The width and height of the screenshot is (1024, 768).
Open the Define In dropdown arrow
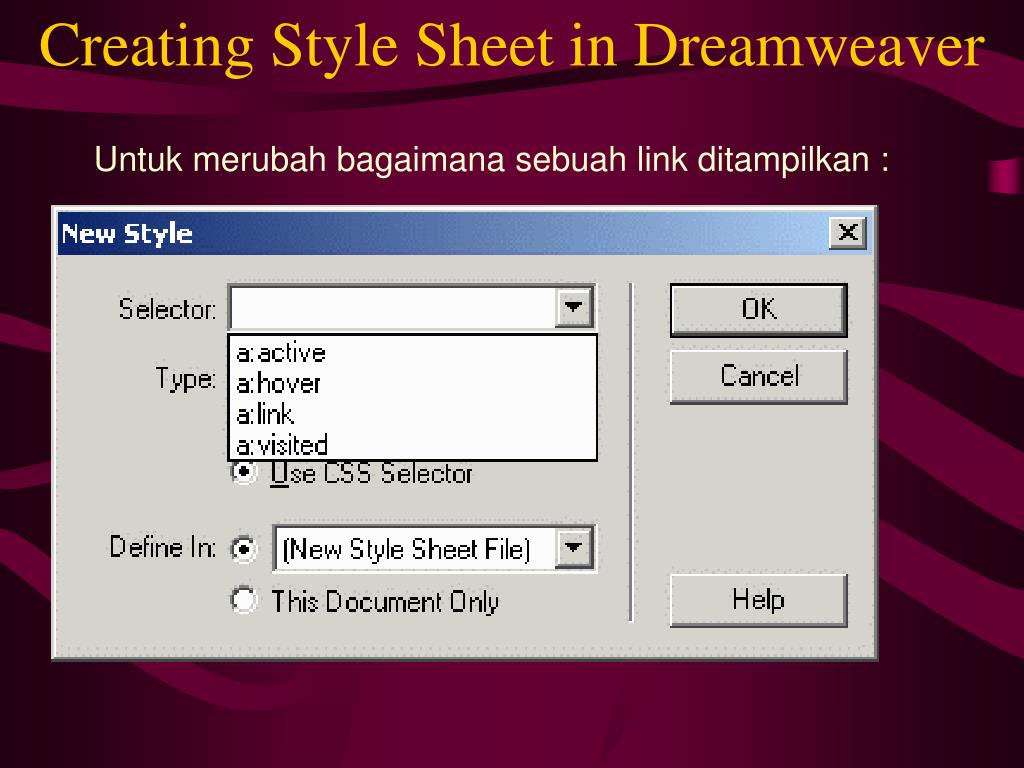click(573, 548)
